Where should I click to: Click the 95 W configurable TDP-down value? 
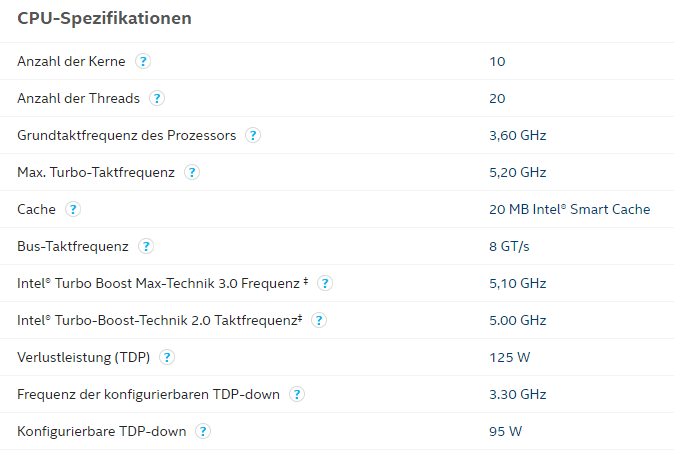click(506, 431)
